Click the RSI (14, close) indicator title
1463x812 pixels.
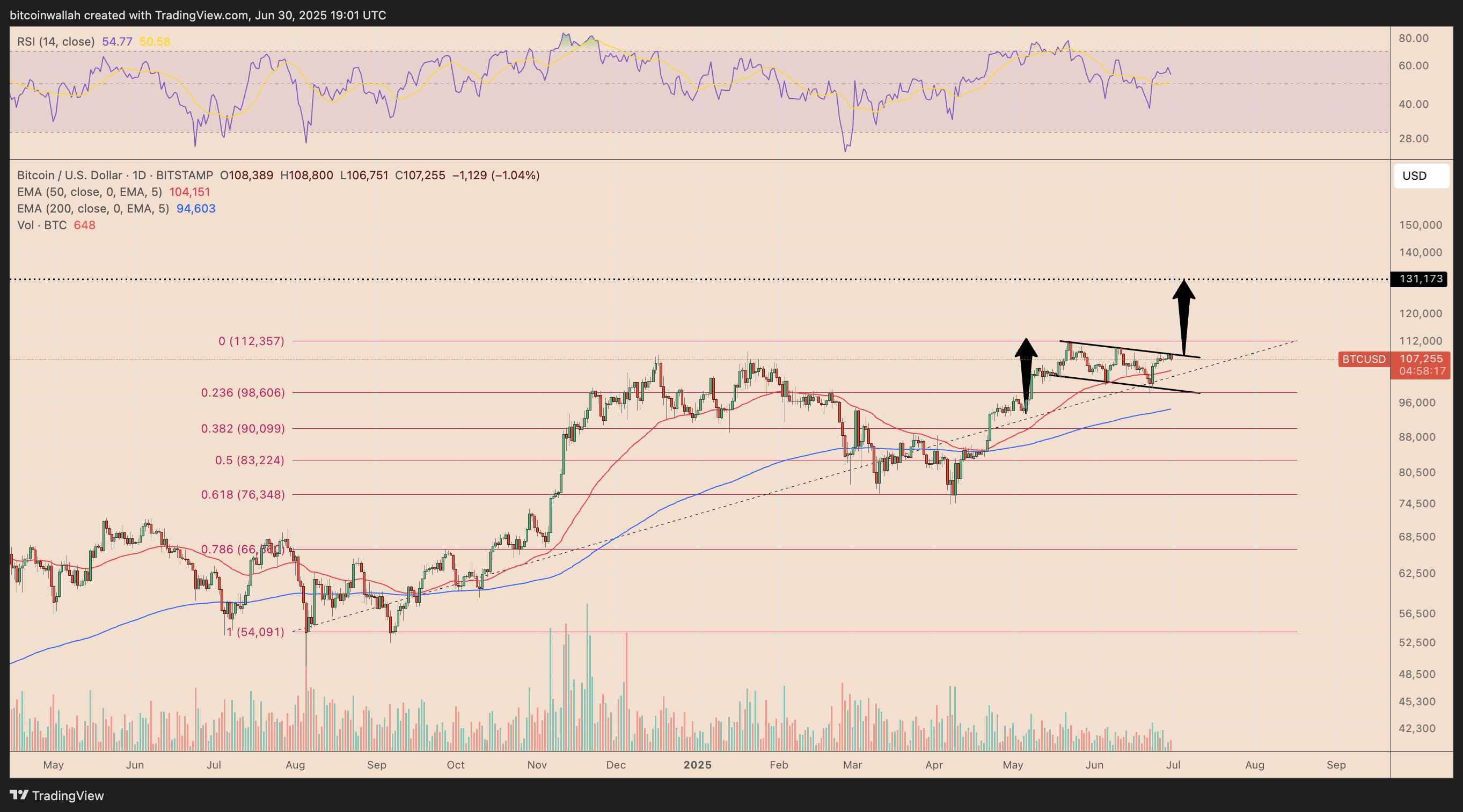click(x=56, y=41)
